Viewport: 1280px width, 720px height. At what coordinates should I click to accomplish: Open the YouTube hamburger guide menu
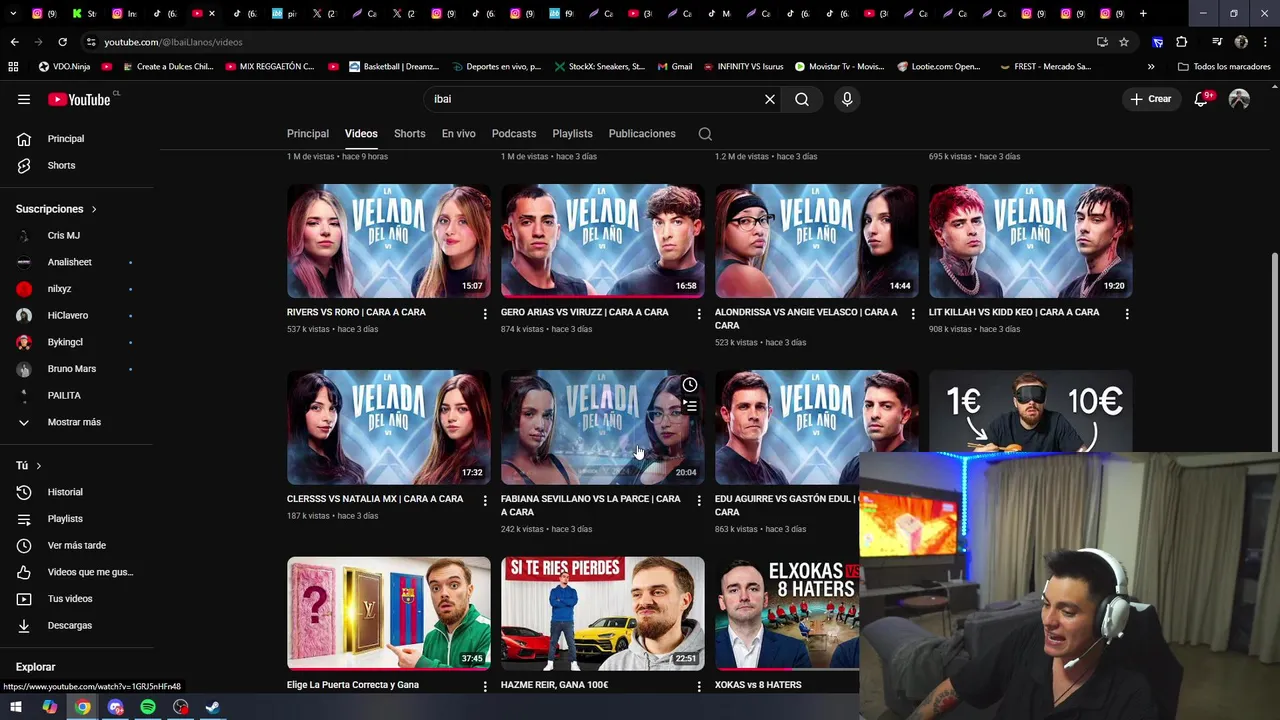click(24, 99)
